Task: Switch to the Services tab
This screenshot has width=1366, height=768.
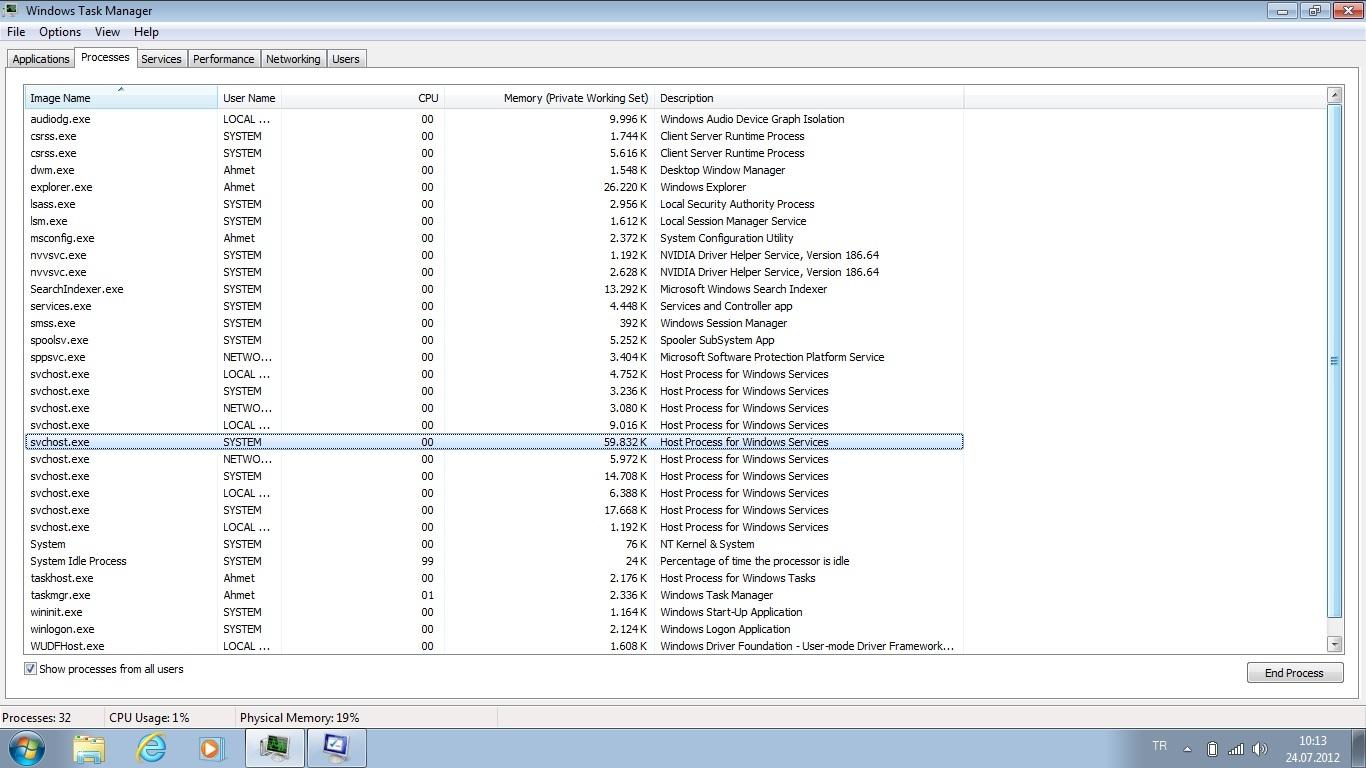Action: point(161,59)
